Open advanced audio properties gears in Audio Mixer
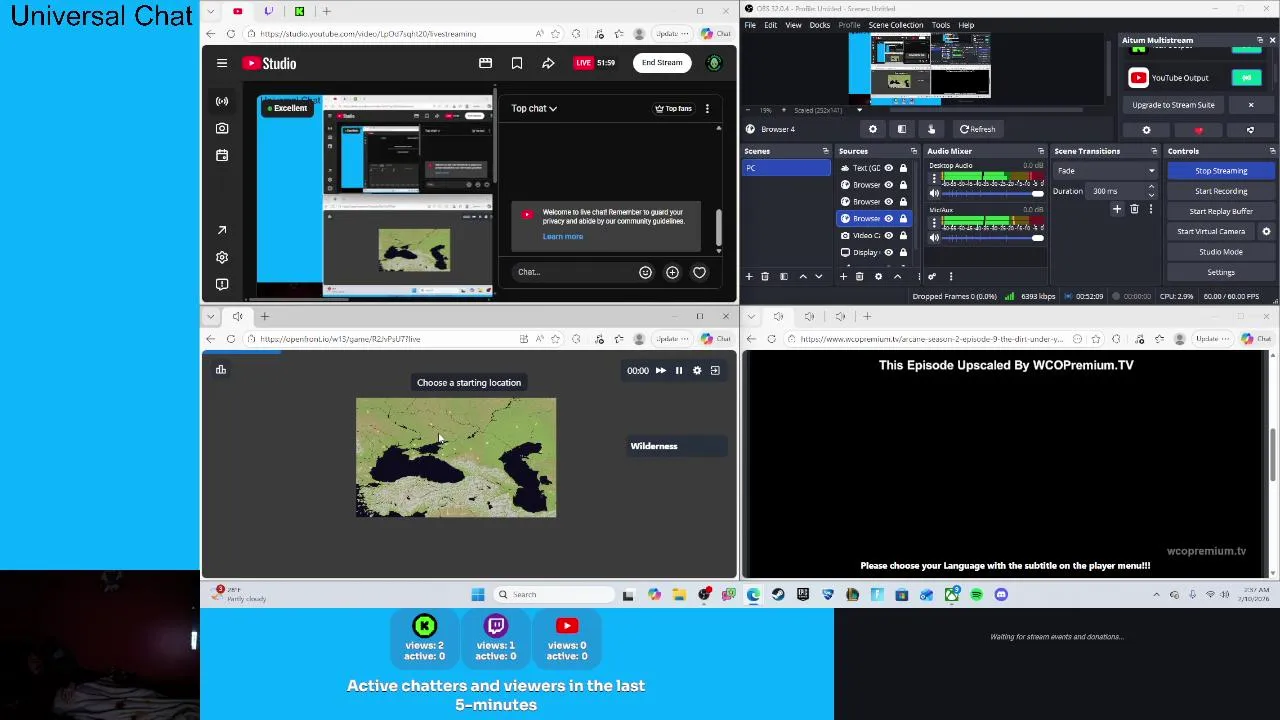 pyautogui.click(x=932, y=277)
